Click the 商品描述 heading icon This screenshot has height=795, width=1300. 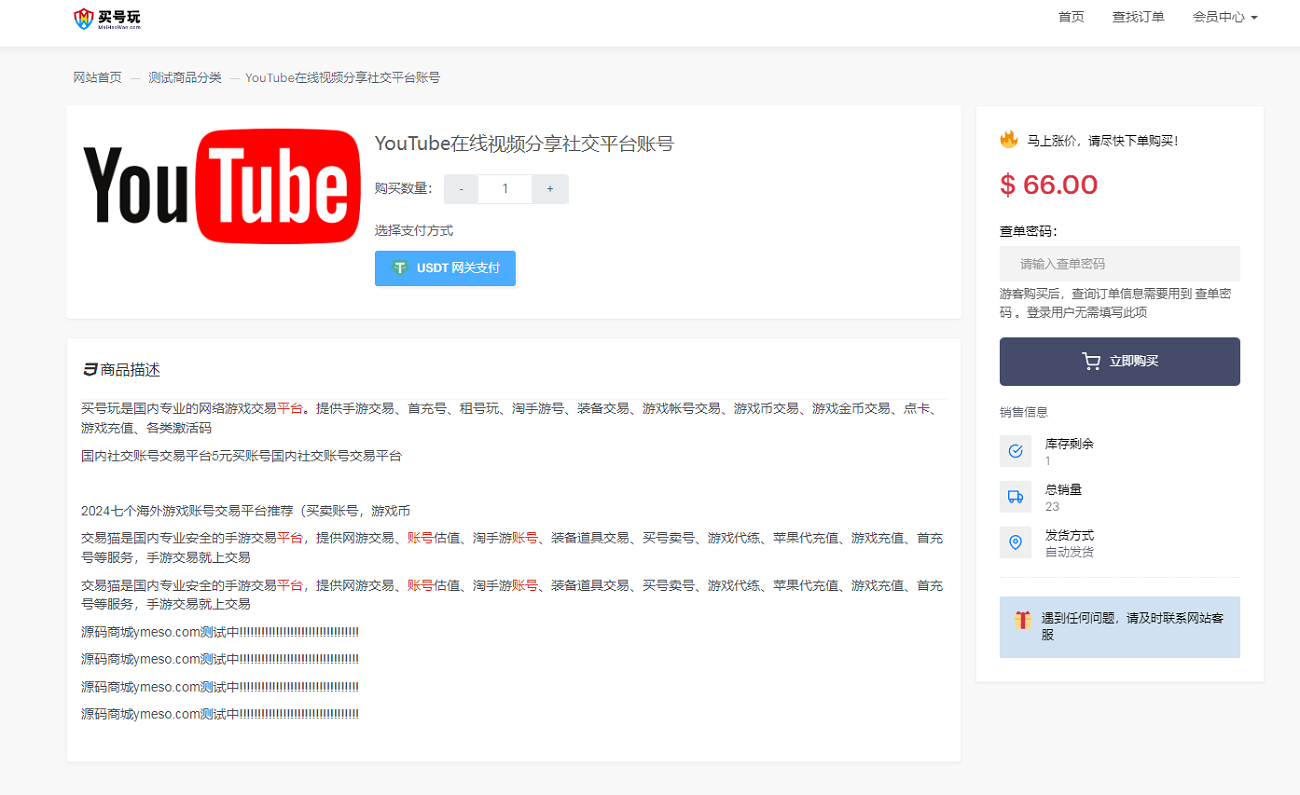[x=89, y=370]
